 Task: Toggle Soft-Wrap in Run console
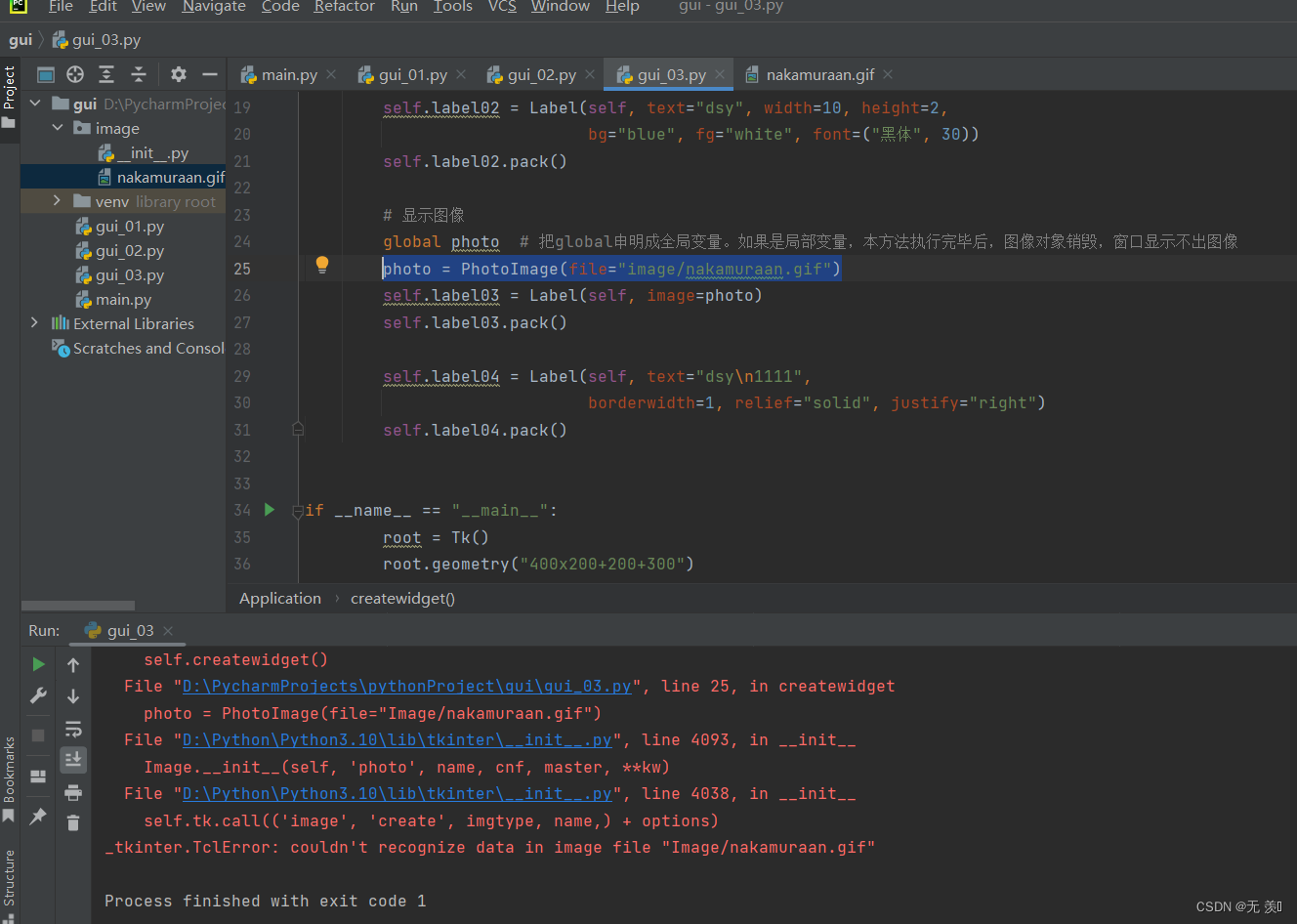coord(73,729)
